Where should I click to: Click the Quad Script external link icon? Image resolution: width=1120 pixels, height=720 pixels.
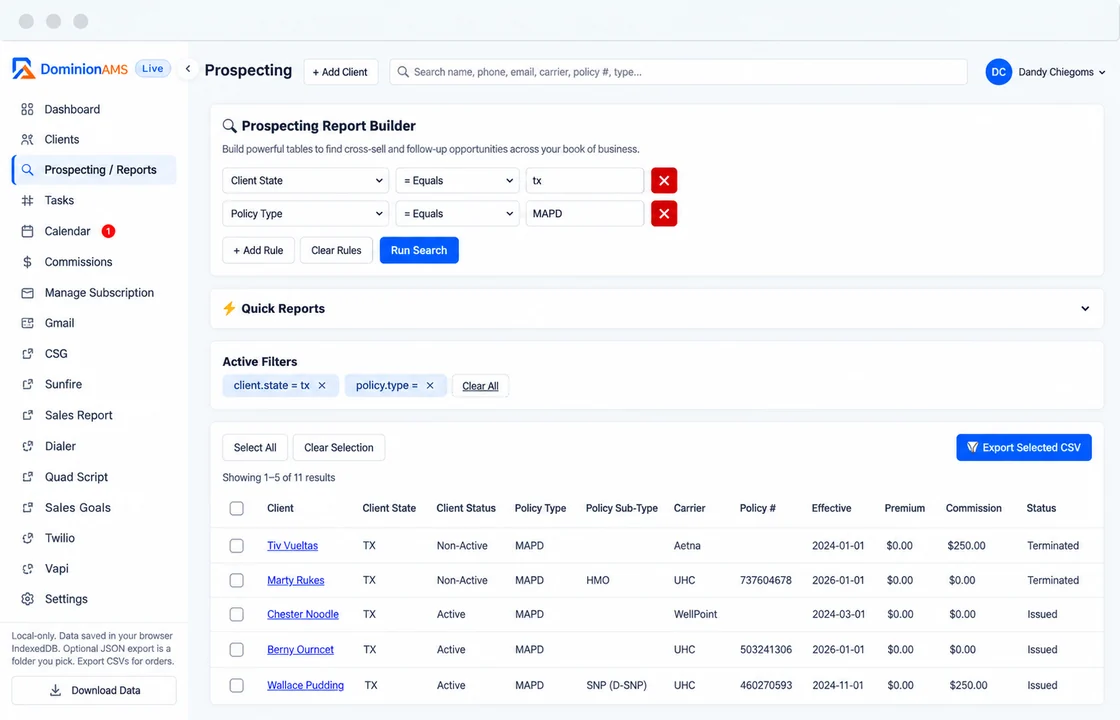pos(27,477)
